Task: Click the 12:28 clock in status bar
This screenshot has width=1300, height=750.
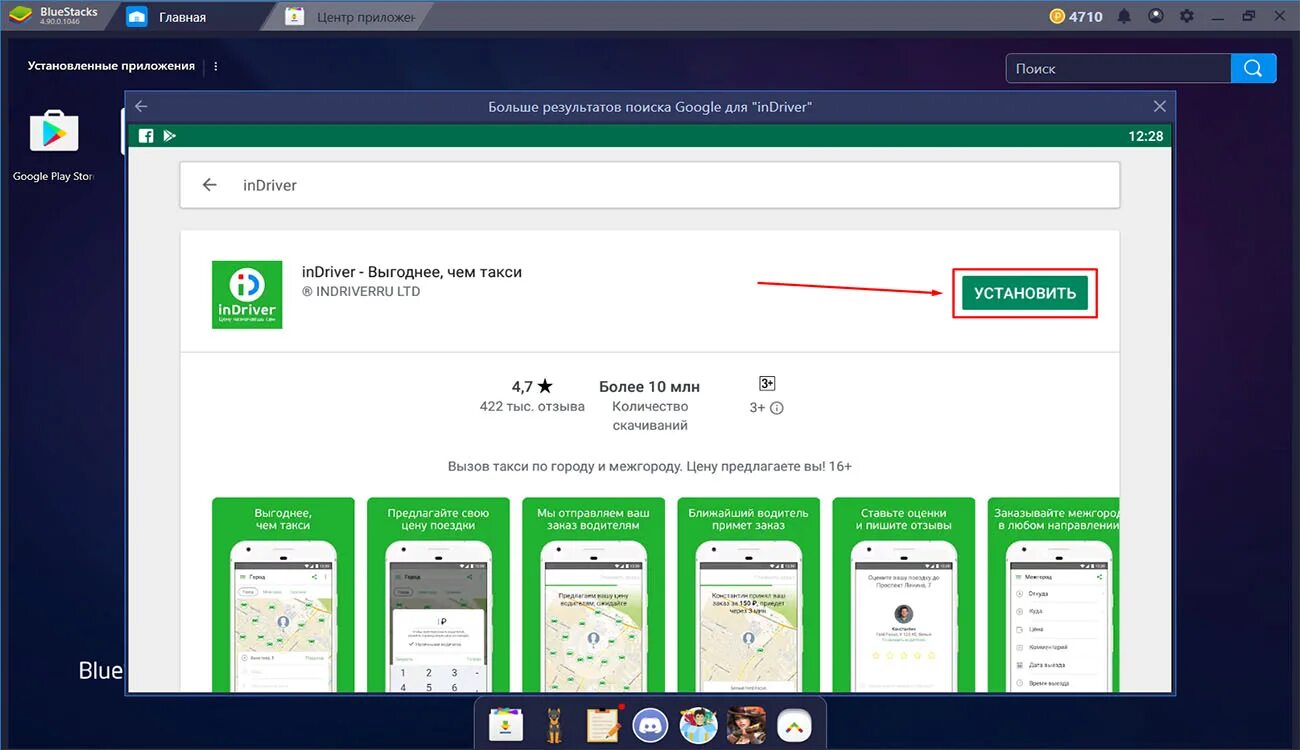Action: click(1146, 136)
